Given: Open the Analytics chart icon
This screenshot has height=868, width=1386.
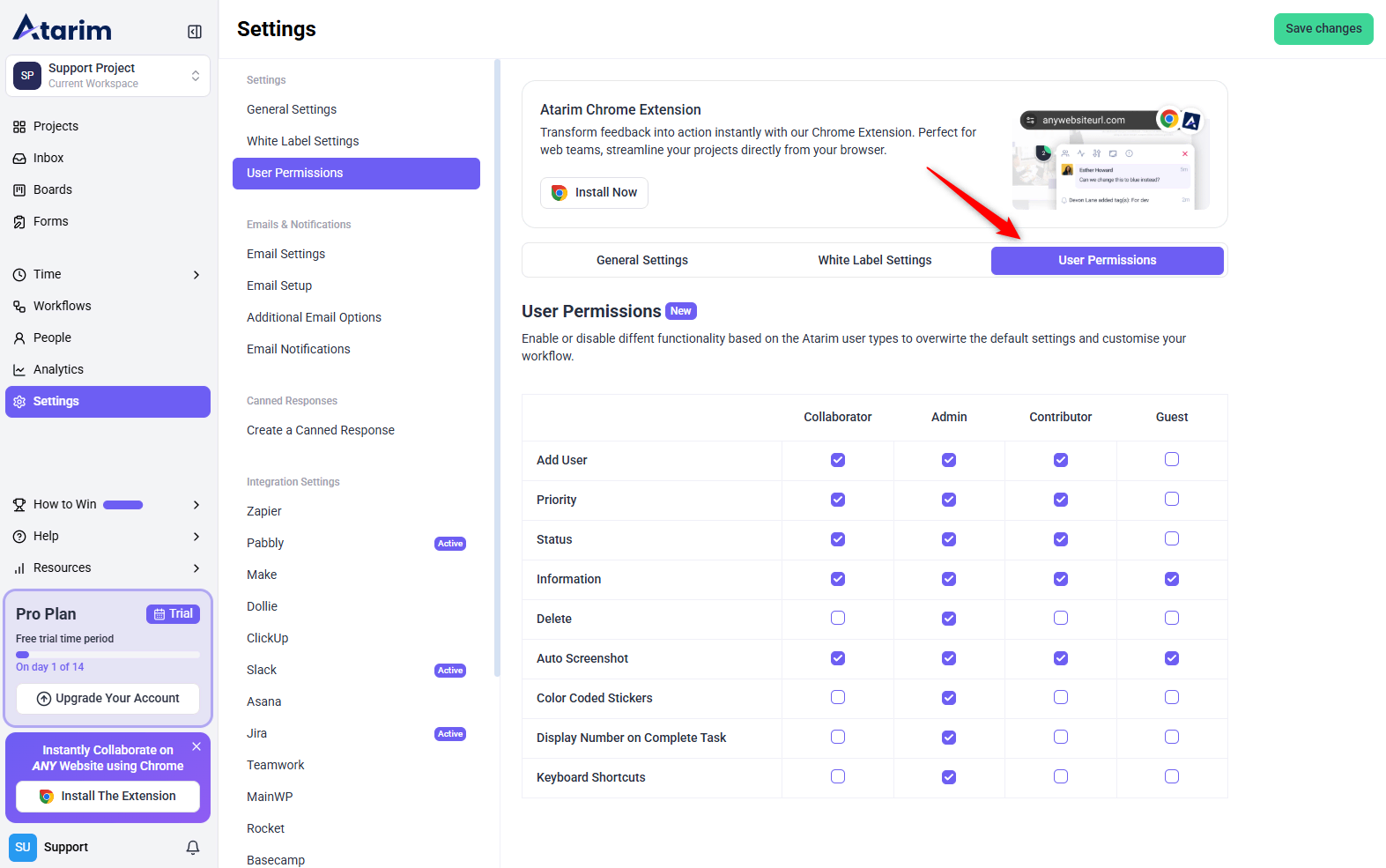Looking at the screenshot, I should 19,370.
